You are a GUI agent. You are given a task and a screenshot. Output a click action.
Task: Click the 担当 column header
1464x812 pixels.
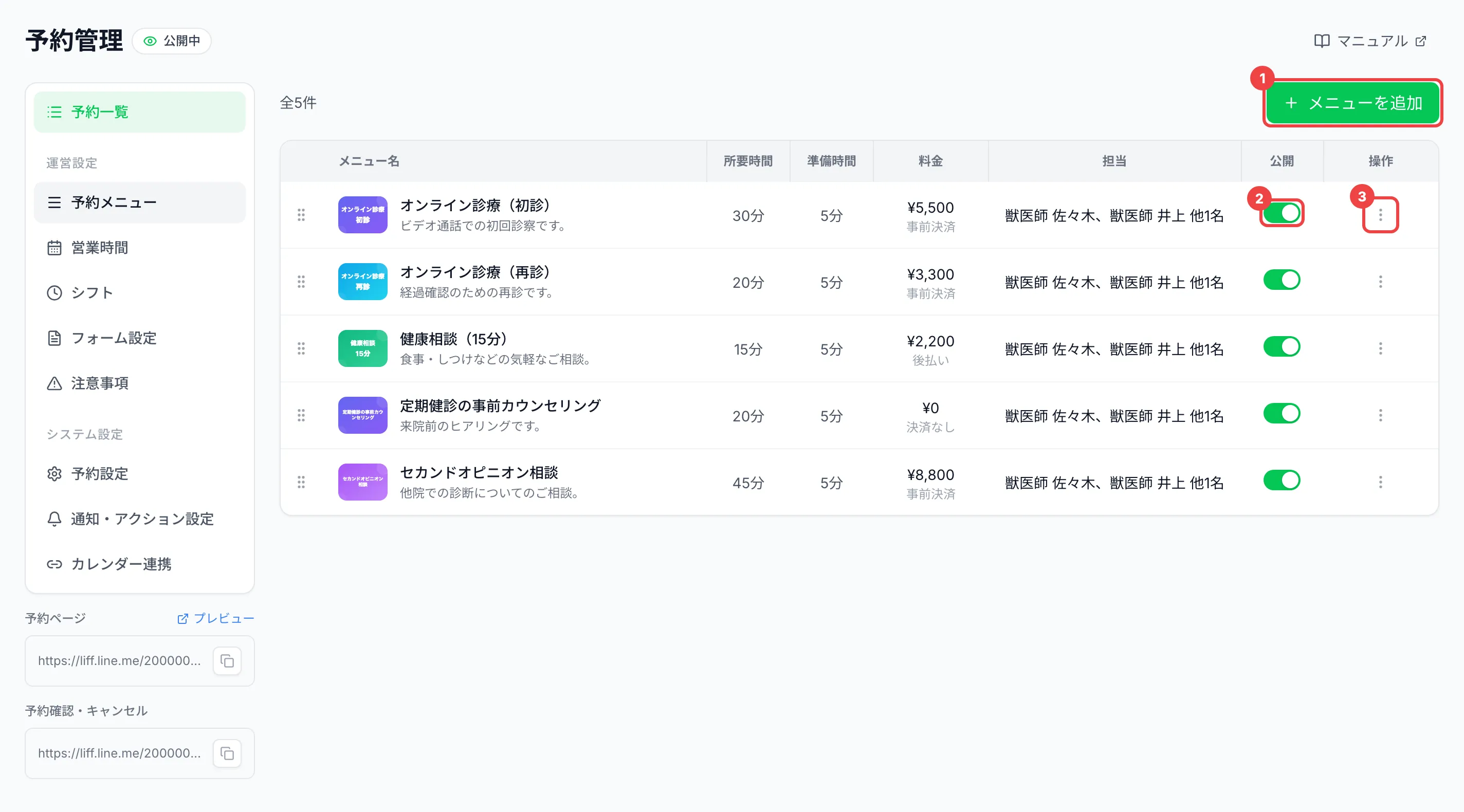click(1114, 161)
